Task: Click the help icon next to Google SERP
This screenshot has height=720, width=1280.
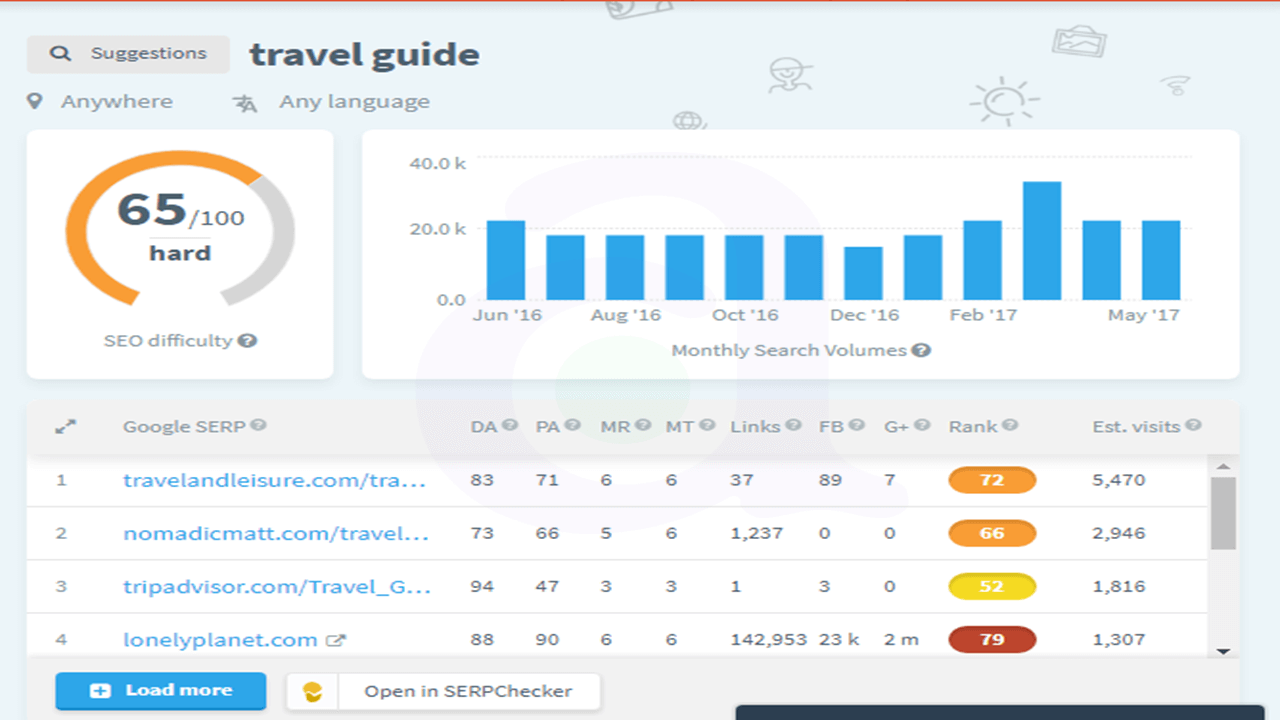Action: pyautogui.click(x=258, y=426)
